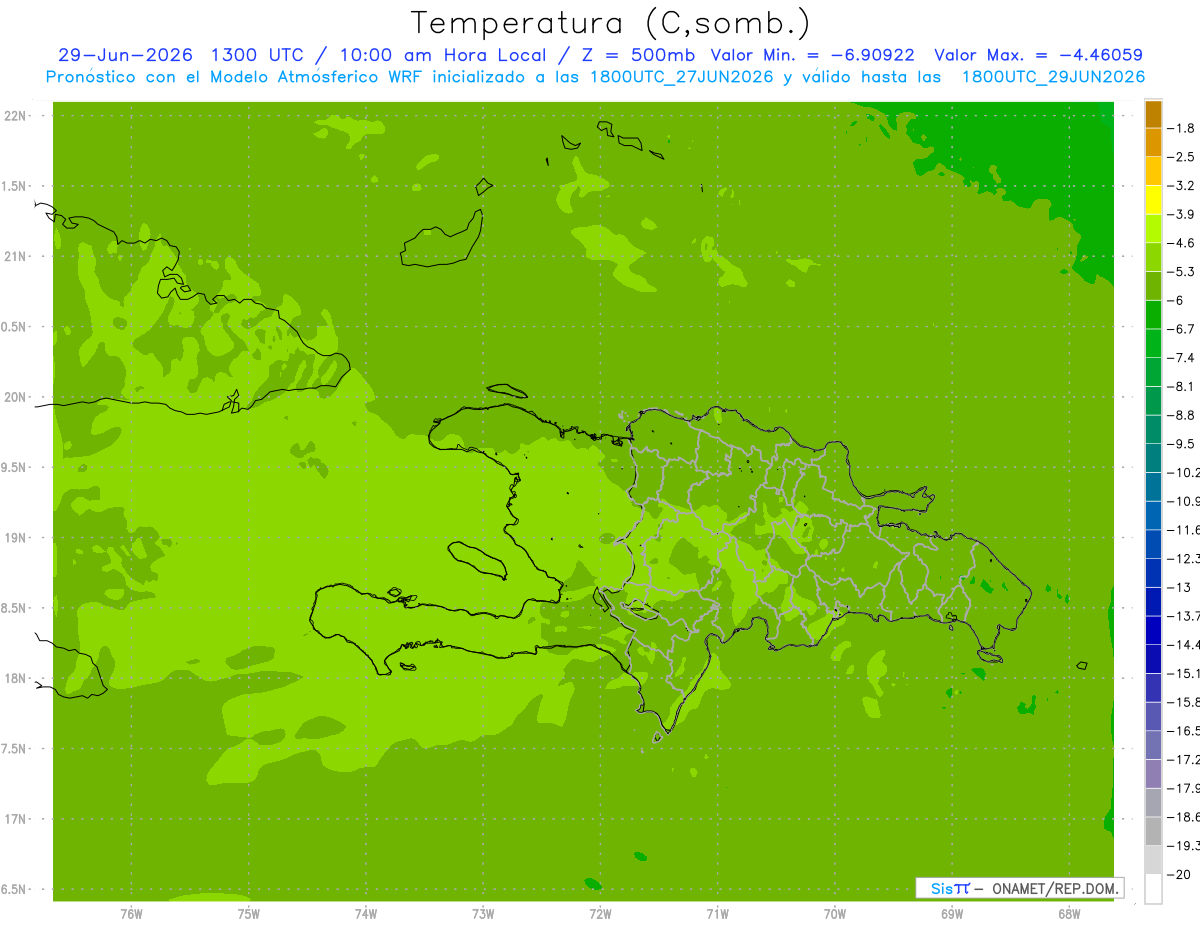Click the '-9.5' colorbar value
The image size is (1200, 927).
pyautogui.click(x=1182, y=443)
